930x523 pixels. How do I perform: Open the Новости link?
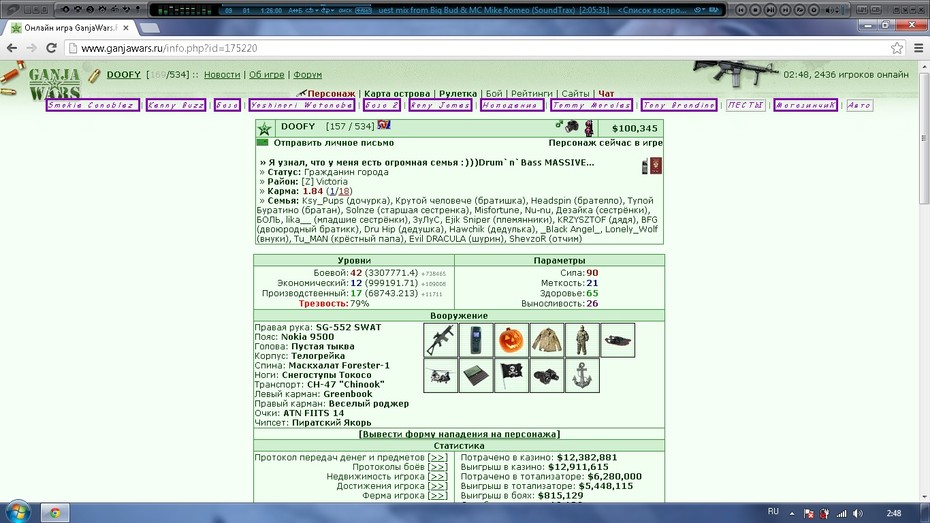pyautogui.click(x=222, y=75)
